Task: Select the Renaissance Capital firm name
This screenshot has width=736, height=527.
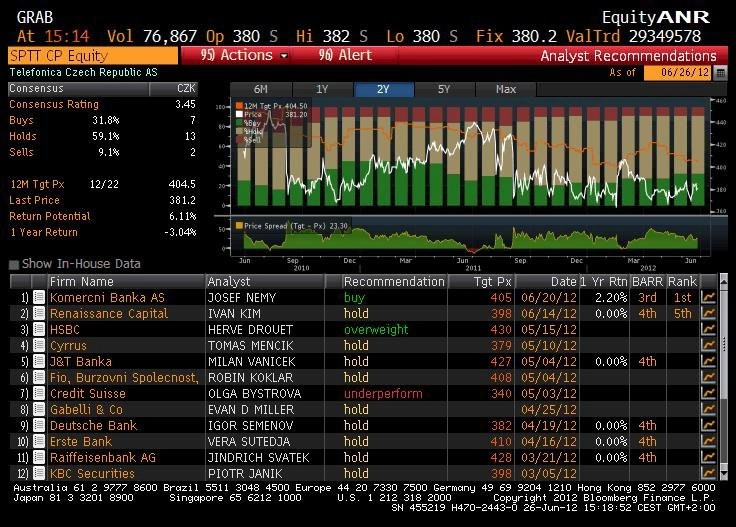Action: (x=108, y=313)
